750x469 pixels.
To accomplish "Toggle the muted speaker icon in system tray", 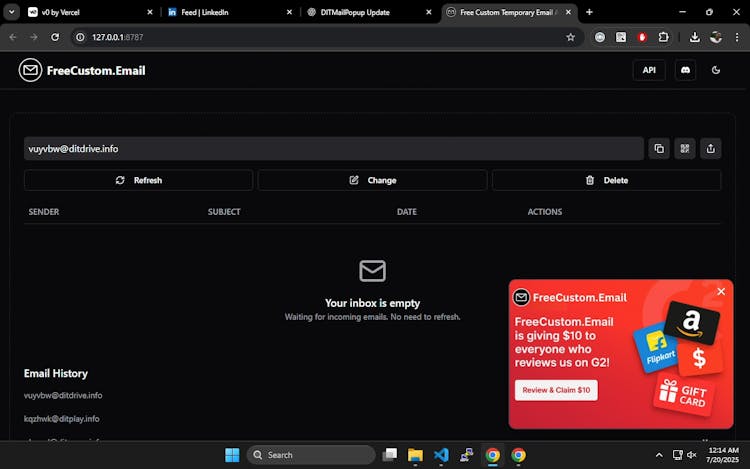I will pyautogui.click(x=691, y=455).
